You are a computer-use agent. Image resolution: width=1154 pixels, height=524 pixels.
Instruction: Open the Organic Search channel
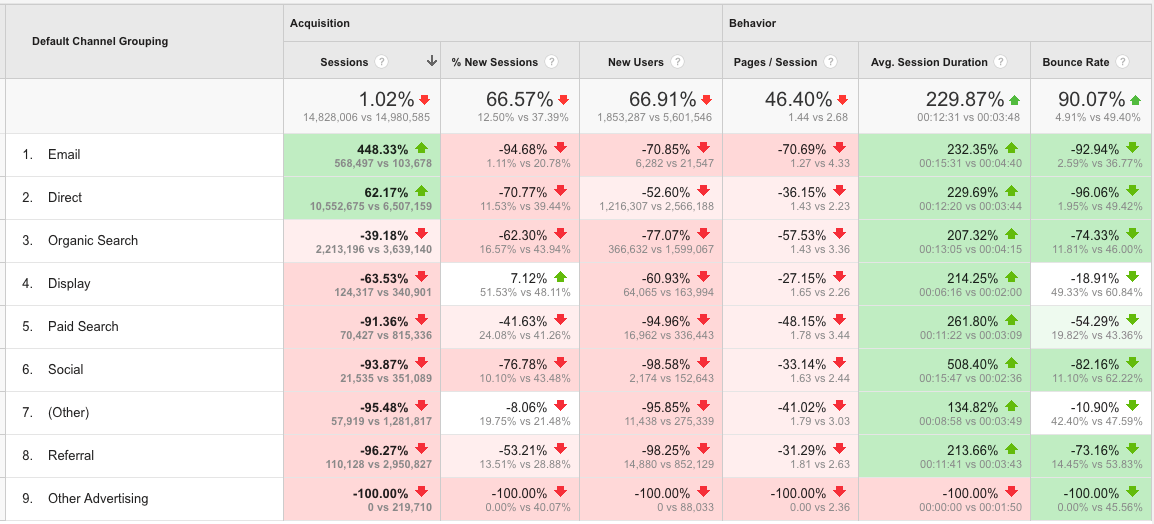pyautogui.click(x=93, y=241)
